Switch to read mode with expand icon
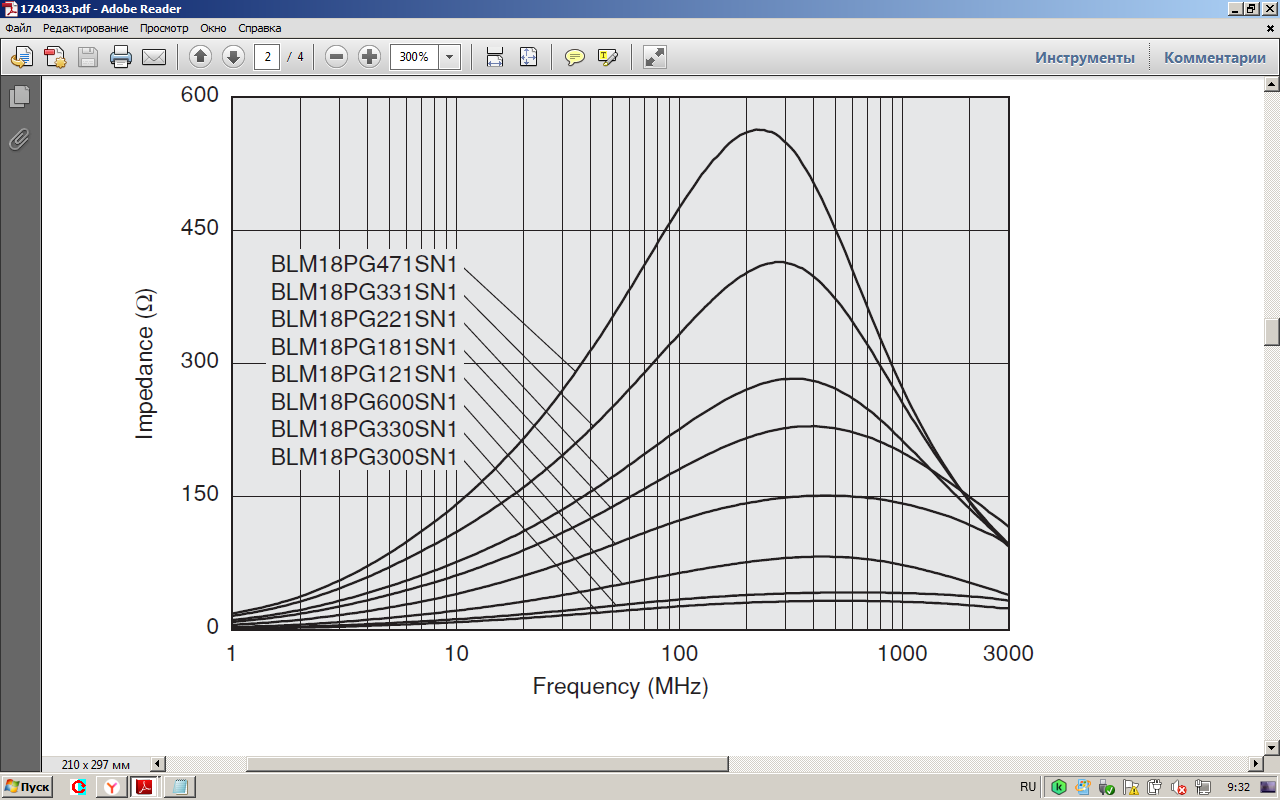This screenshot has width=1280, height=800. [655, 57]
